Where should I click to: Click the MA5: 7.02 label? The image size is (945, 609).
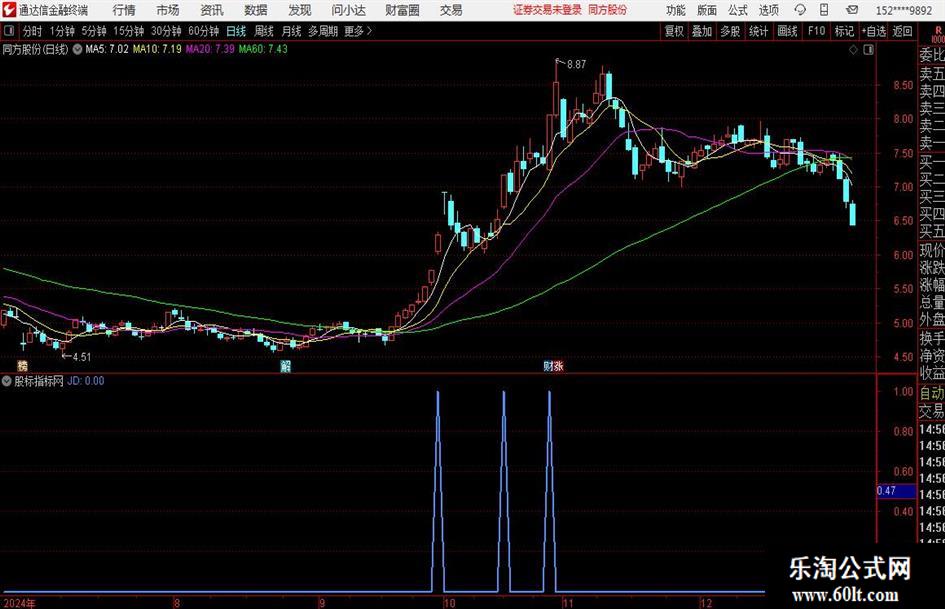click(x=107, y=49)
